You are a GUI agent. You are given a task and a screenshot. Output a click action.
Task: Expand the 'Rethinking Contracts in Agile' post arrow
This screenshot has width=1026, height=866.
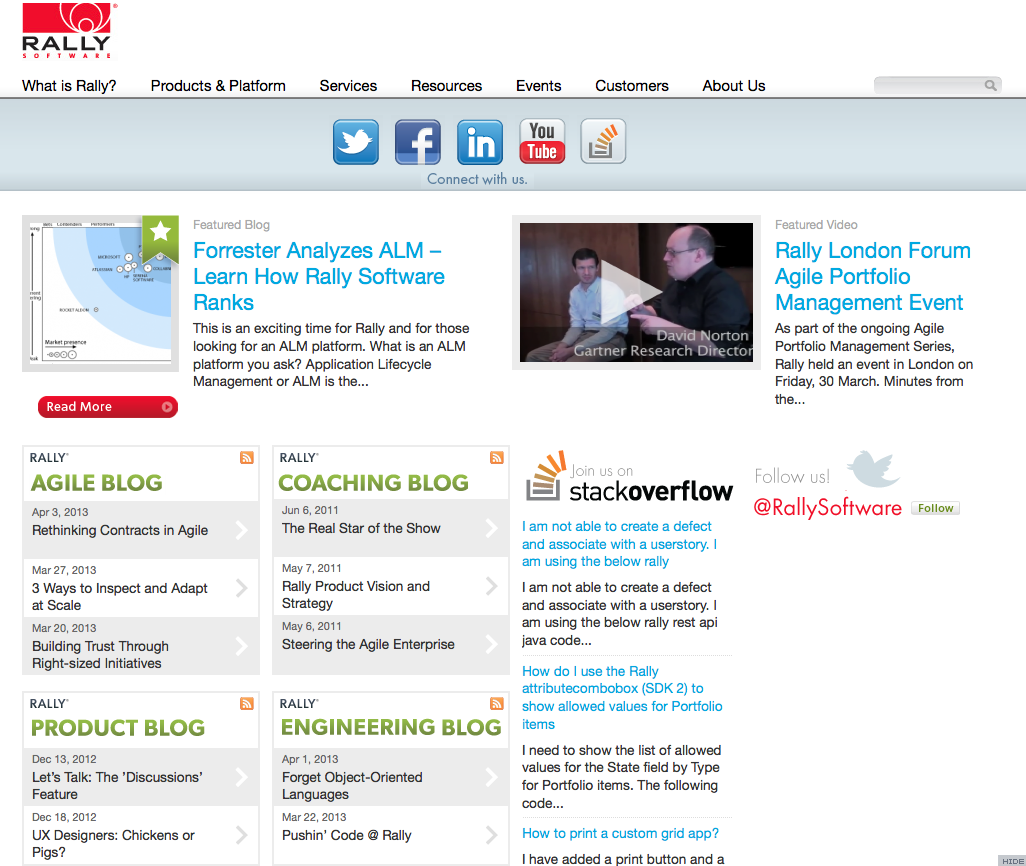(241, 529)
